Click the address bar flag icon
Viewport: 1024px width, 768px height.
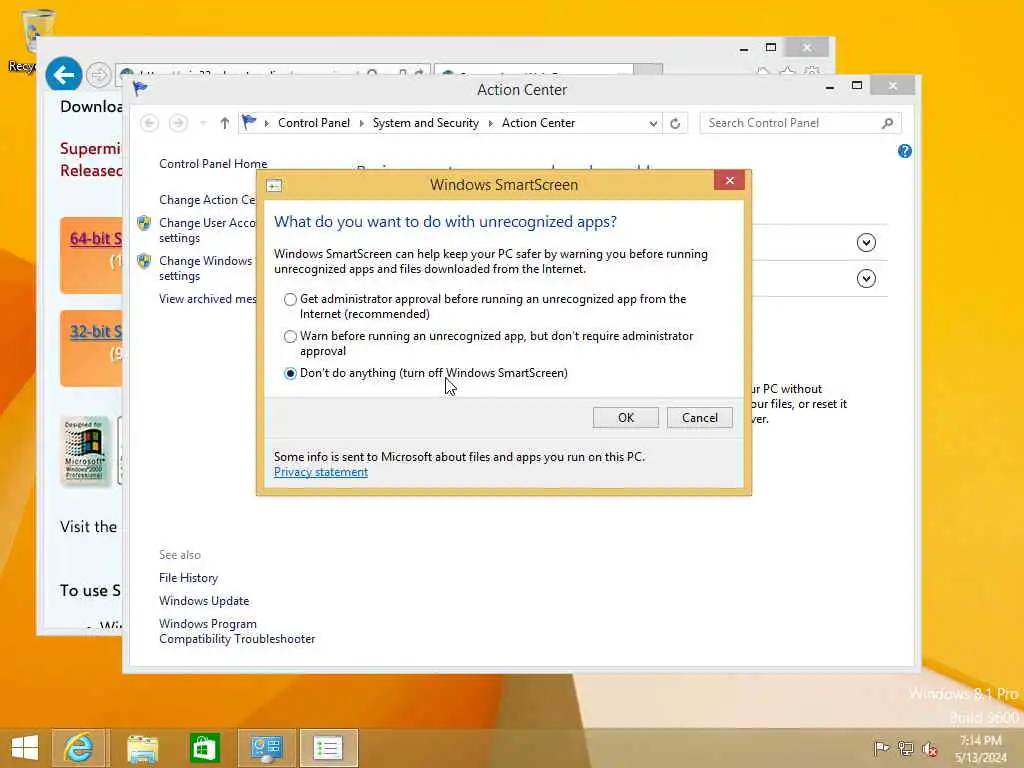(249, 121)
